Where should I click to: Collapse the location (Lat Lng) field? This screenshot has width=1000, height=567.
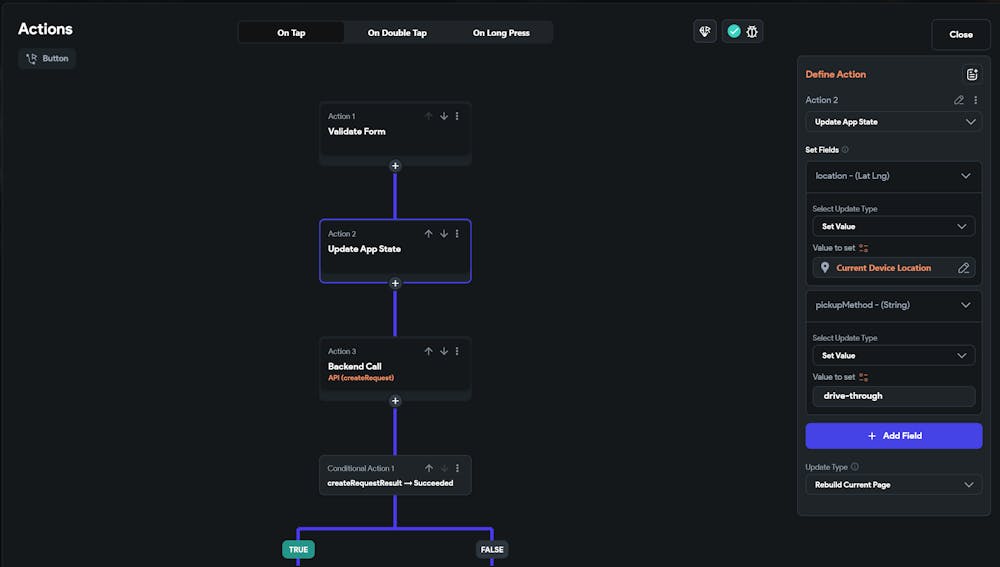tap(965, 176)
